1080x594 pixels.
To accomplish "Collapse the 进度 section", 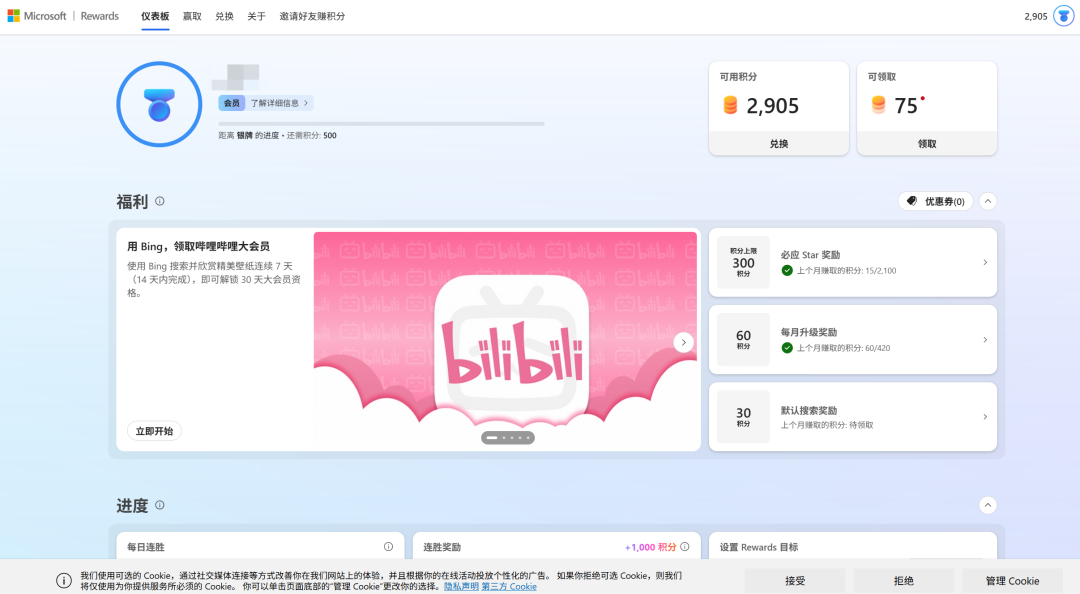I will (988, 505).
